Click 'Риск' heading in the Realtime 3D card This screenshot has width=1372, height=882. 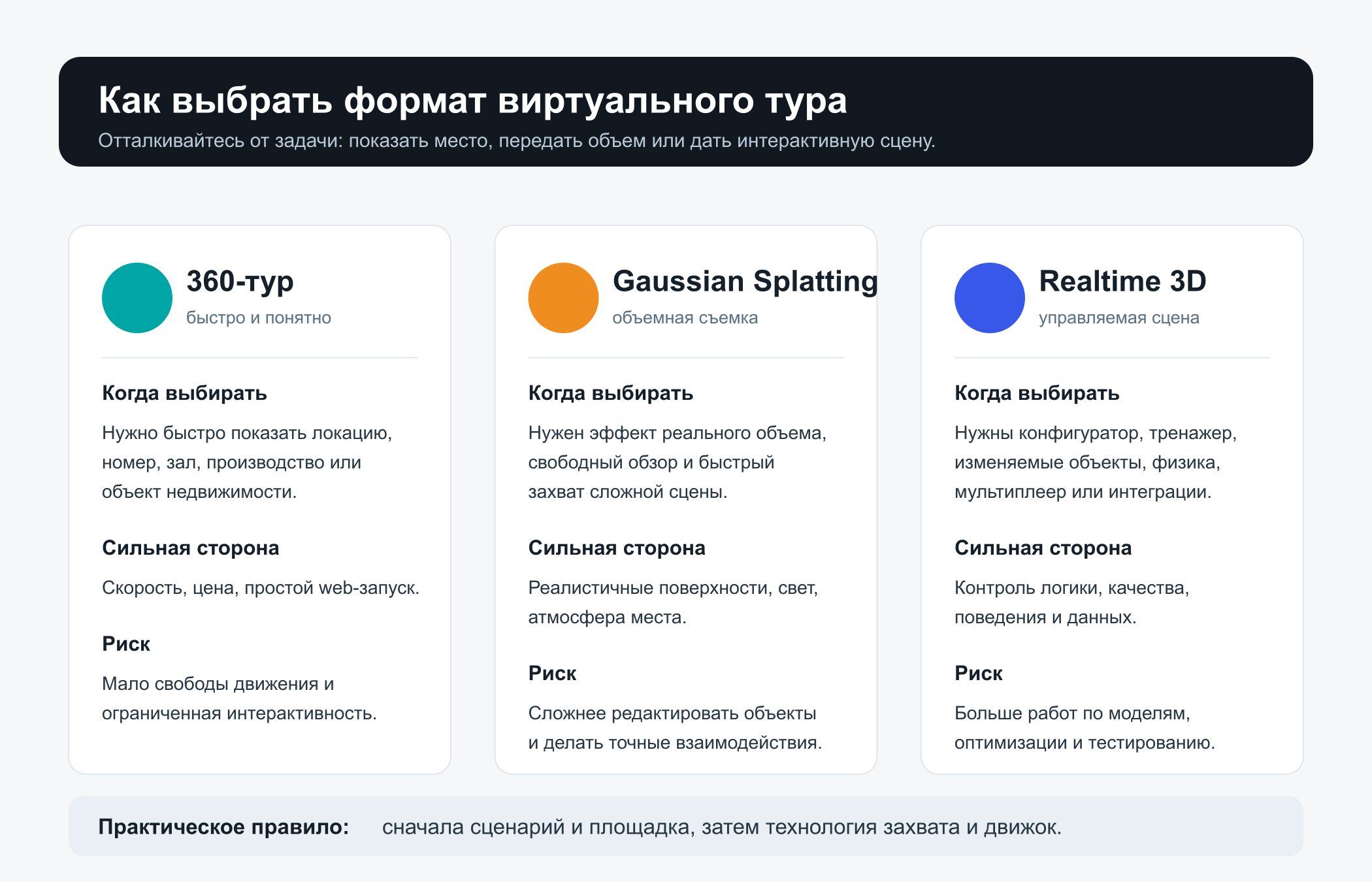click(x=979, y=674)
